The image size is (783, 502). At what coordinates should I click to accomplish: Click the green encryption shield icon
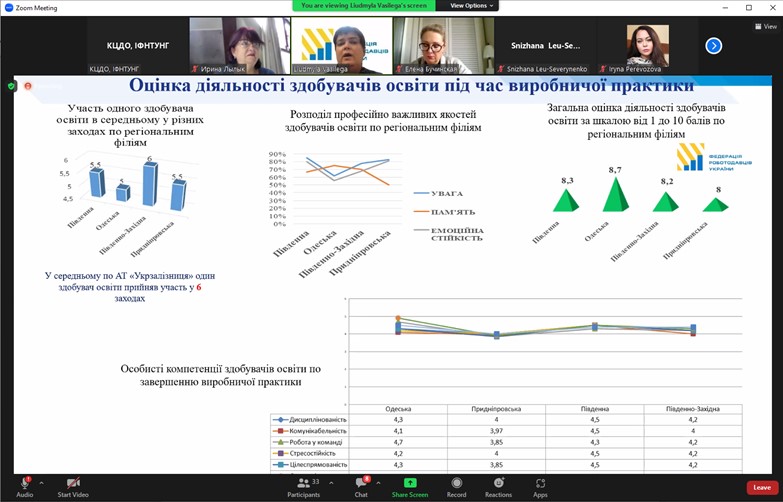[11, 86]
